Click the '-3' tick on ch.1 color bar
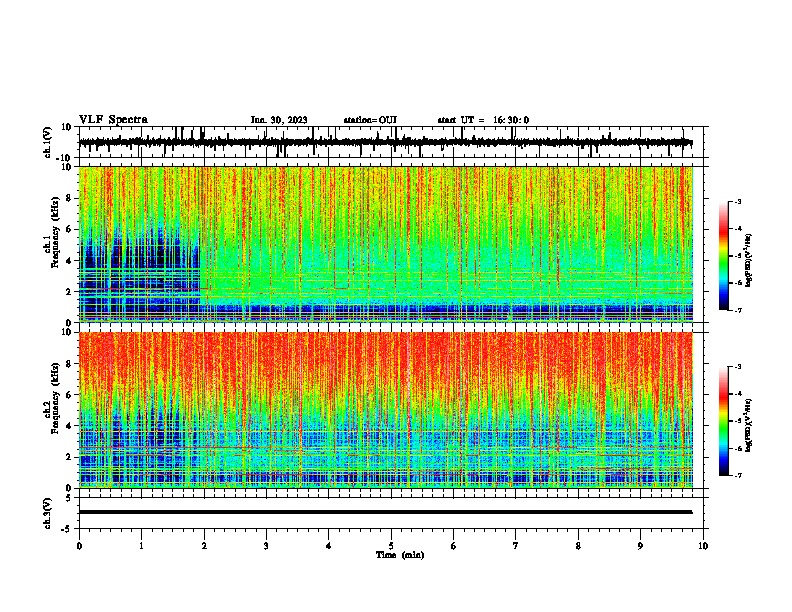 tap(737, 202)
